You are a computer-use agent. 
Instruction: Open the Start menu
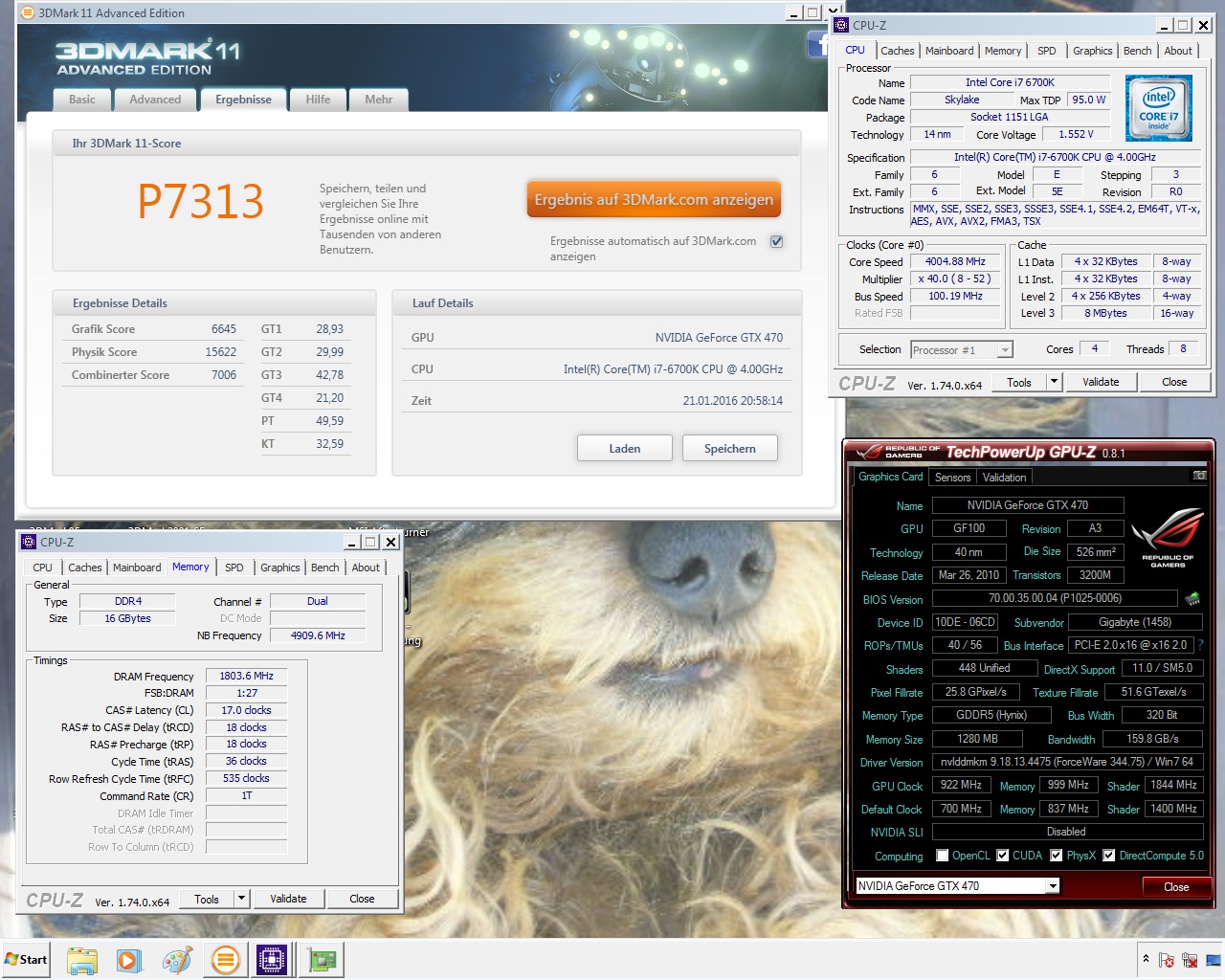[26, 960]
